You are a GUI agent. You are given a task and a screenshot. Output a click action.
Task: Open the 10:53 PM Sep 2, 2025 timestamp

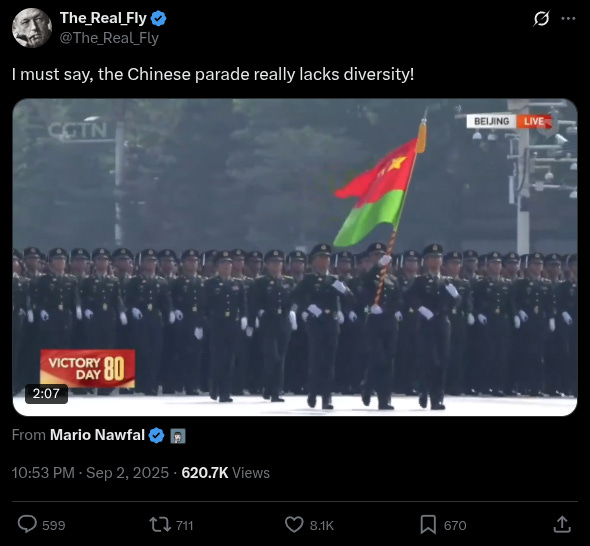90,473
